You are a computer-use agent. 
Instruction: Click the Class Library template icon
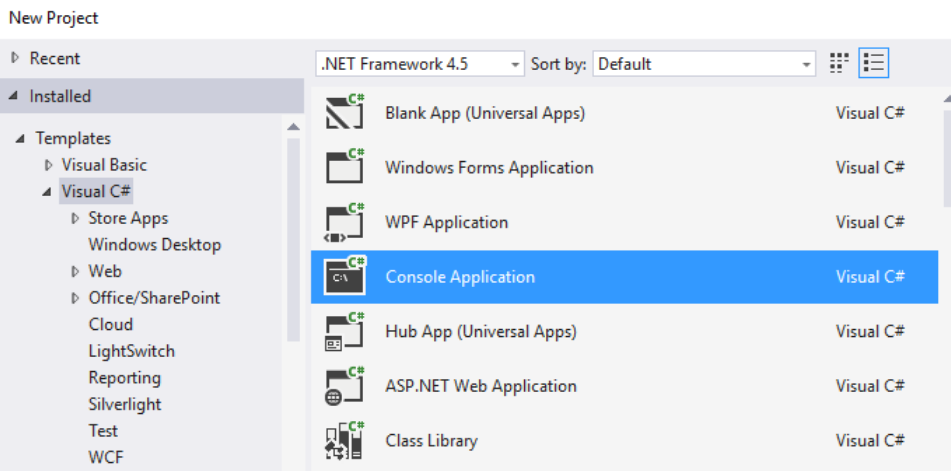point(344,440)
